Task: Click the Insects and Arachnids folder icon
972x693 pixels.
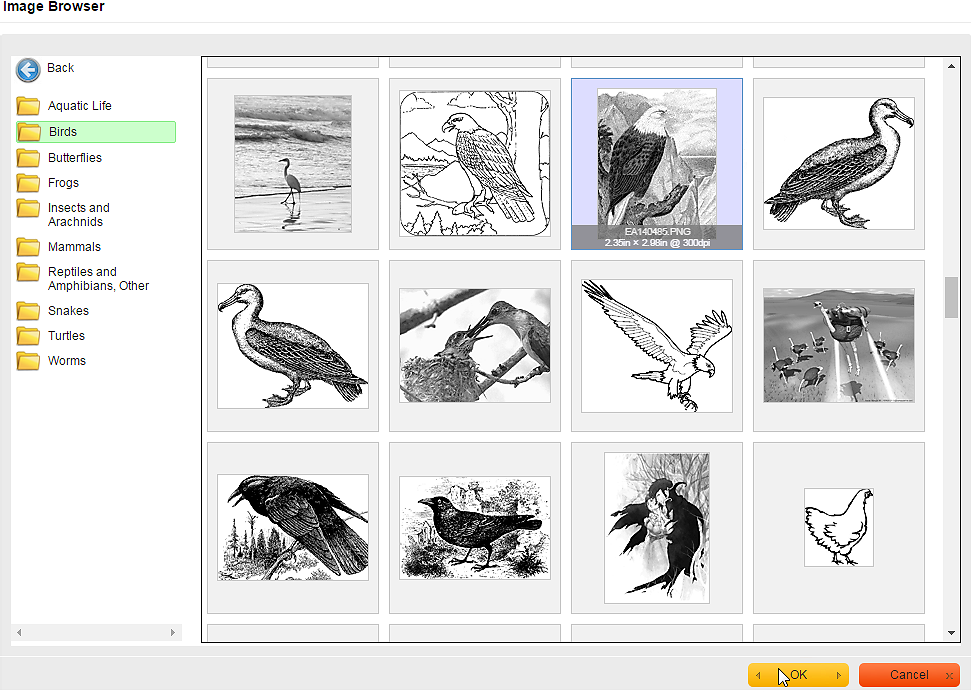Action: [x=29, y=208]
